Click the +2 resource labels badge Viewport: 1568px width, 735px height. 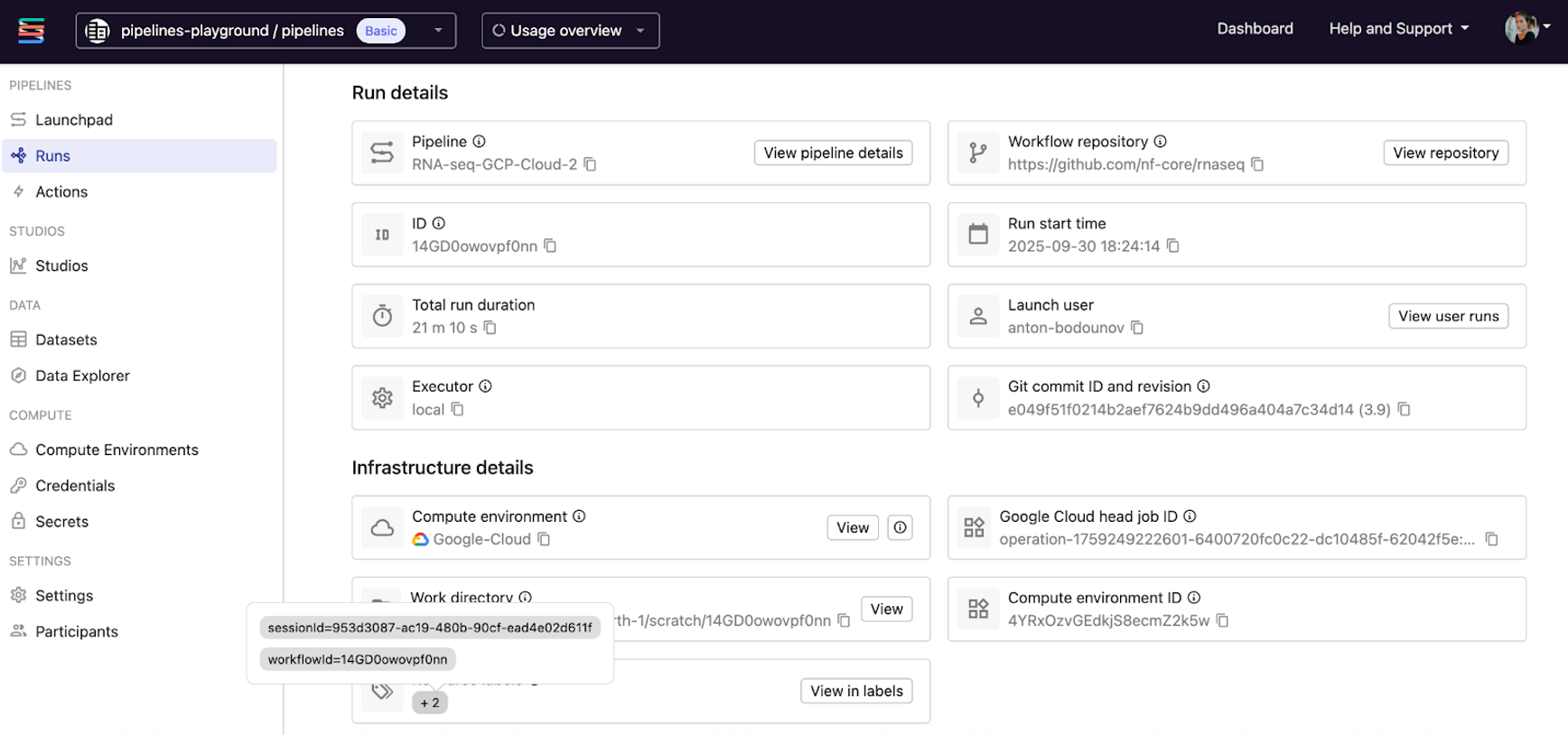tap(430, 702)
